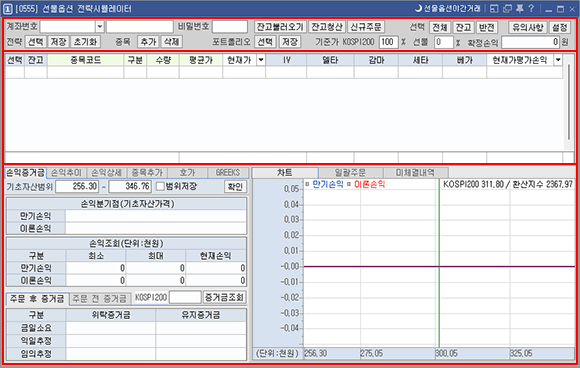Viewport: 580px width, 368px height.
Task: Click the 종목 삭제 button
Action: 171,42
